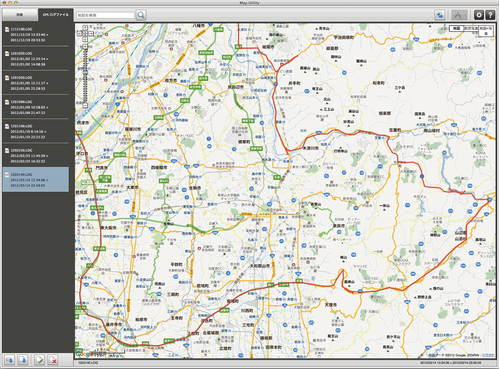Click the 和束町 label on map

379,83
